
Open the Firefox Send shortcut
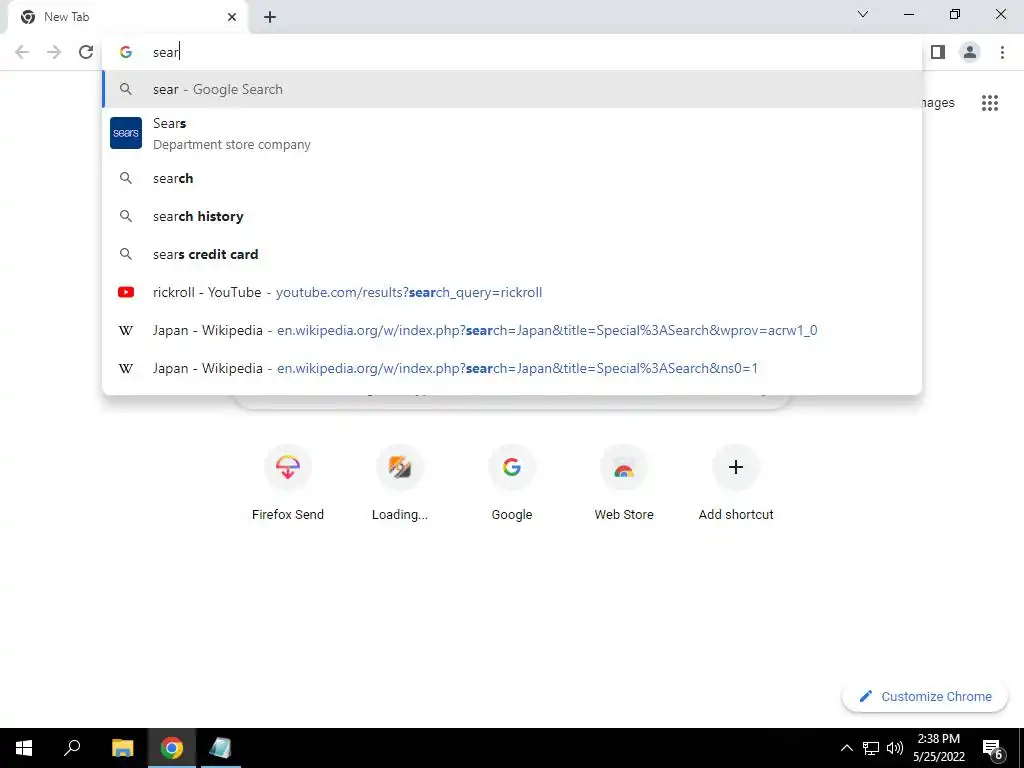click(288, 483)
